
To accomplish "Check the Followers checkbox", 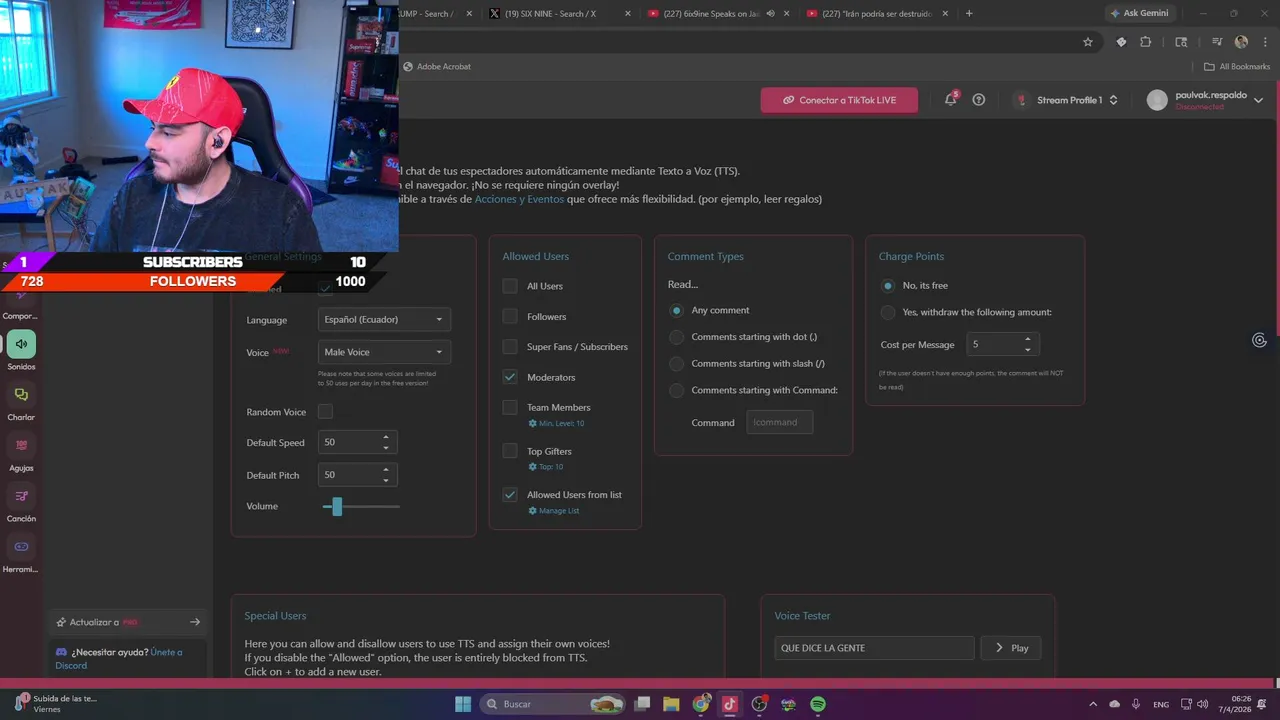I will pos(510,316).
